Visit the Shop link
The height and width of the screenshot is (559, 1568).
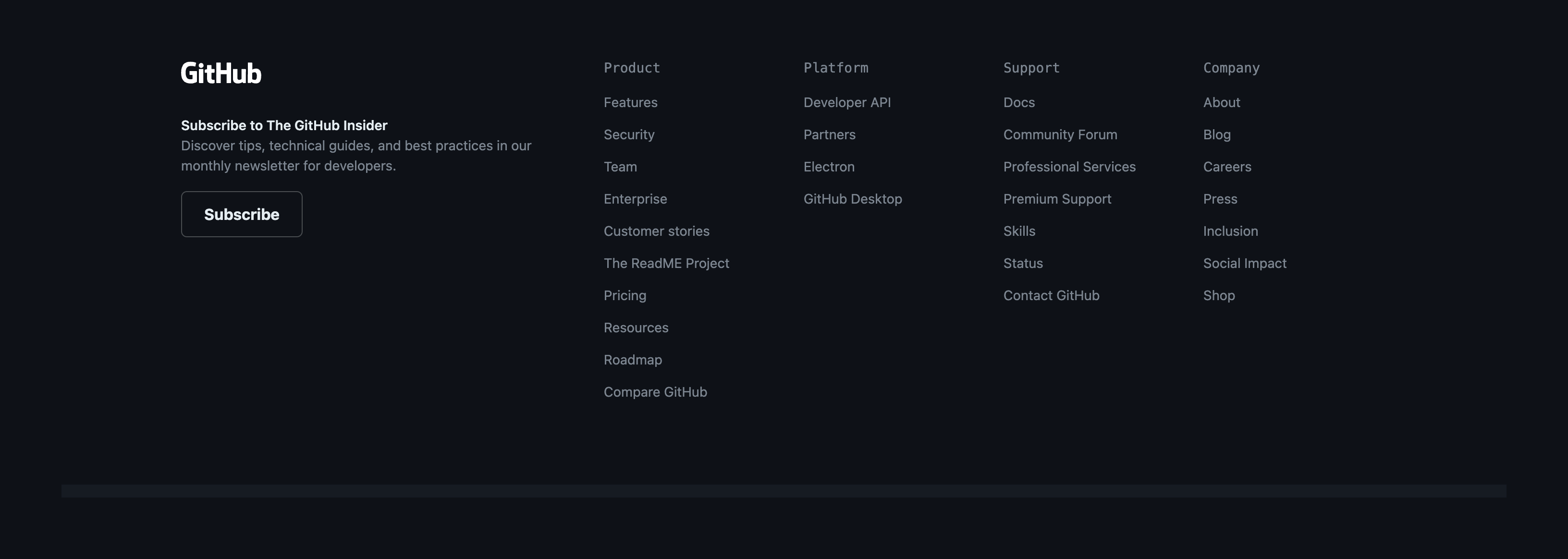(x=1219, y=296)
